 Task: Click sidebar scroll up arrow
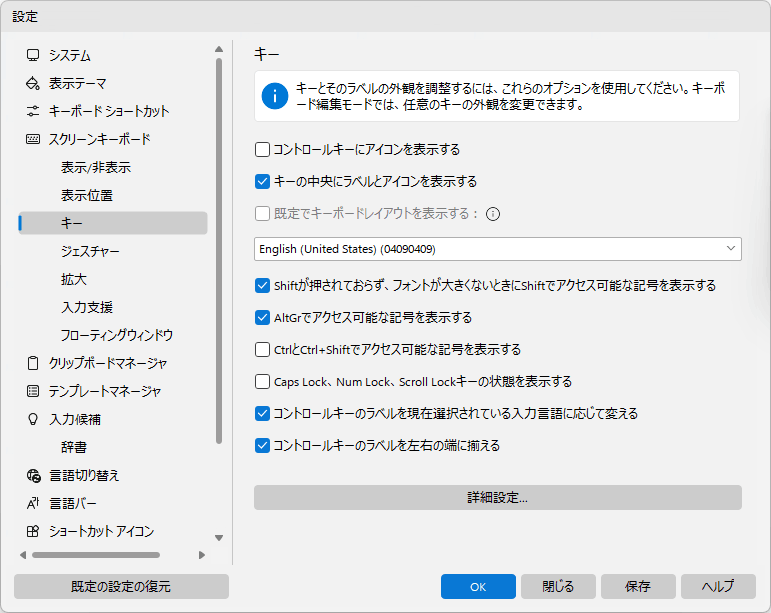(x=219, y=49)
